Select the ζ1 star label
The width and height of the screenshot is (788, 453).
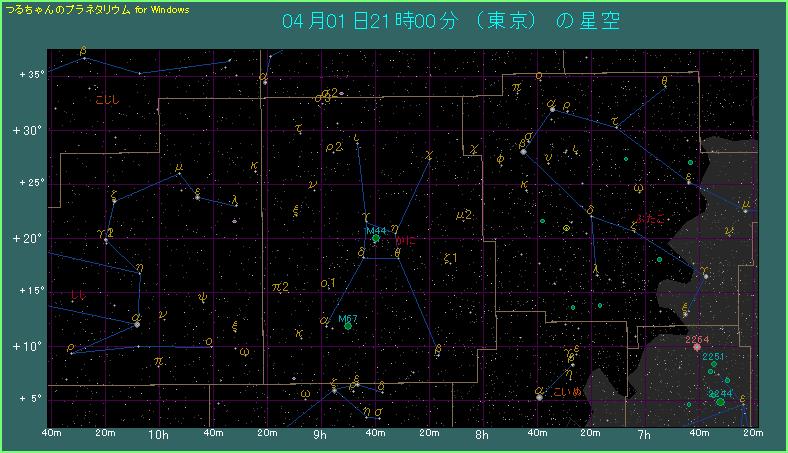pos(450,258)
